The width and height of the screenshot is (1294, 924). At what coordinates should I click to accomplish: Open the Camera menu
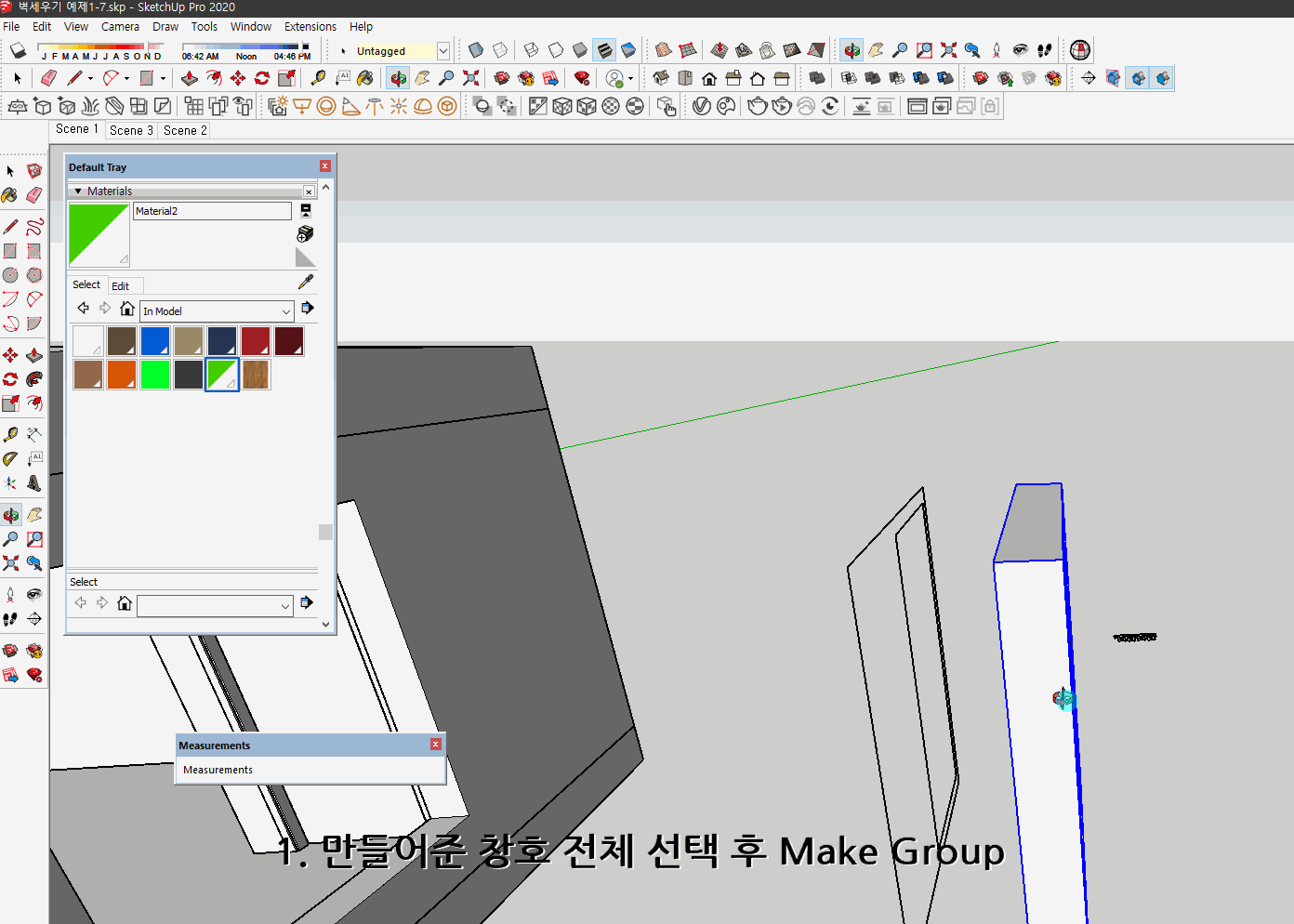[120, 27]
